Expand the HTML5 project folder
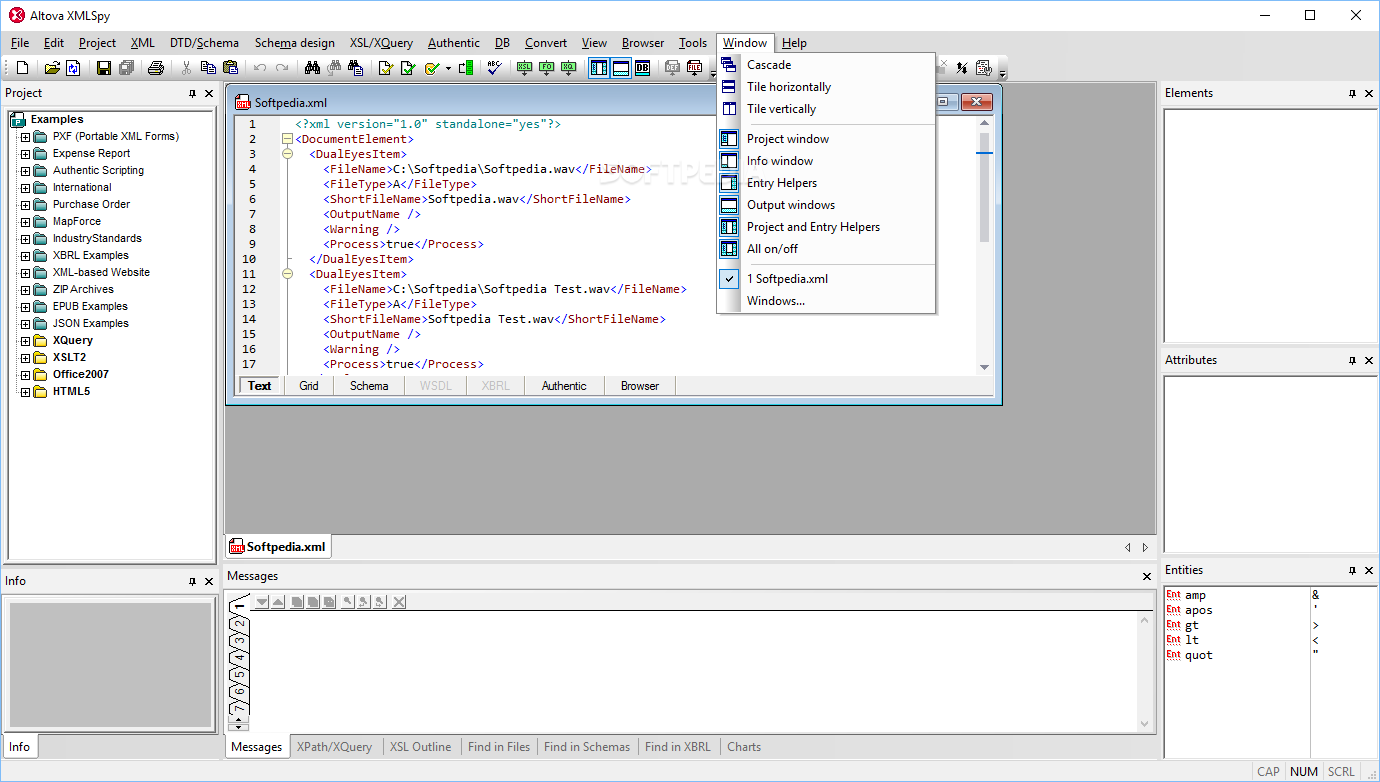The width and height of the screenshot is (1380, 782). click(x=26, y=392)
